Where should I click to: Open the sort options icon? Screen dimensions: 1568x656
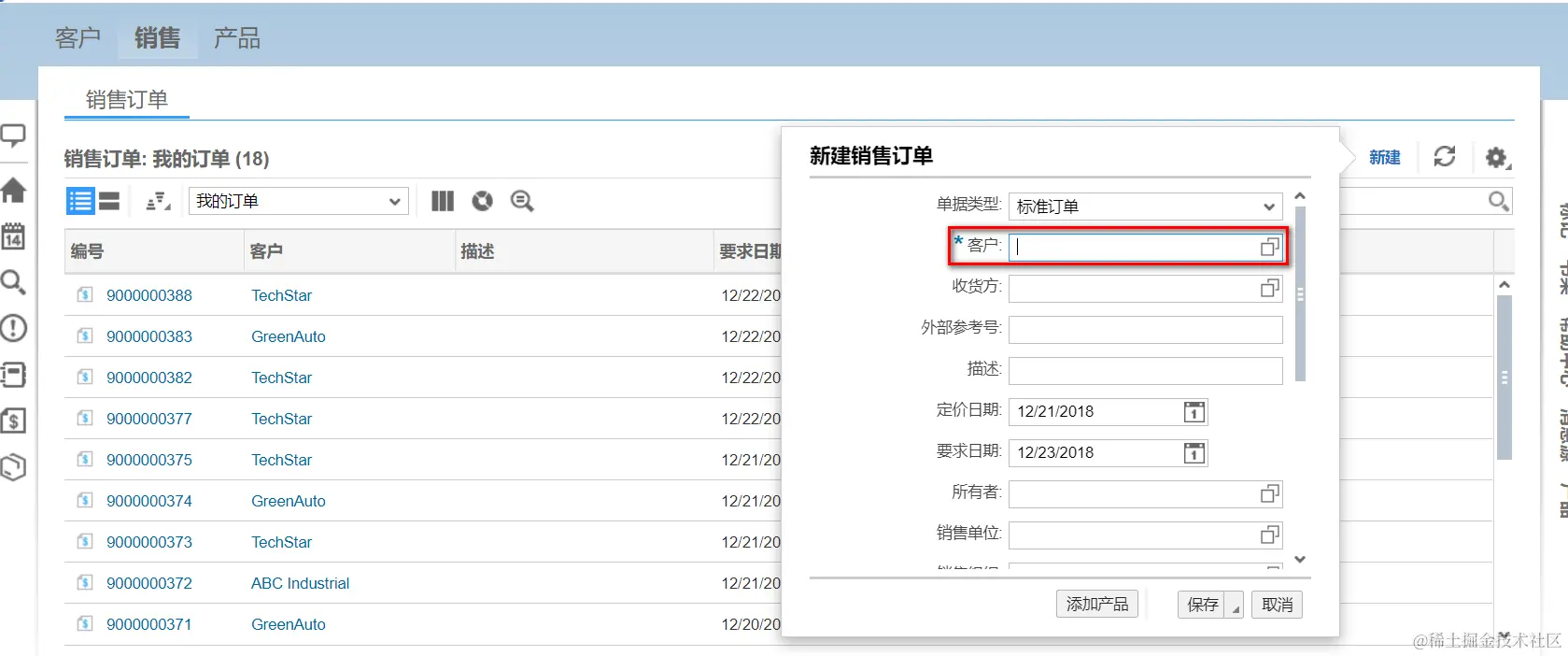(158, 201)
